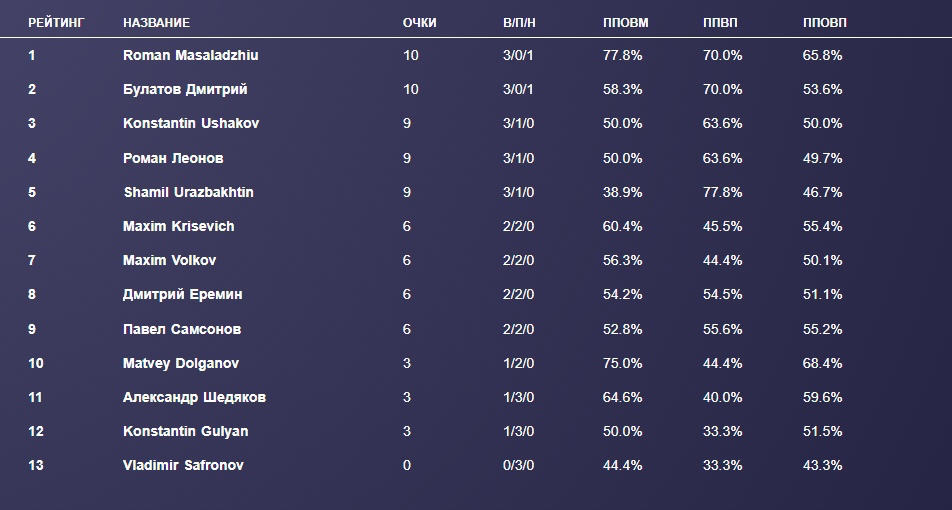Click the ППОВМ column header
The height and width of the screenshot is (510, 952).
[x=626, y=22]
